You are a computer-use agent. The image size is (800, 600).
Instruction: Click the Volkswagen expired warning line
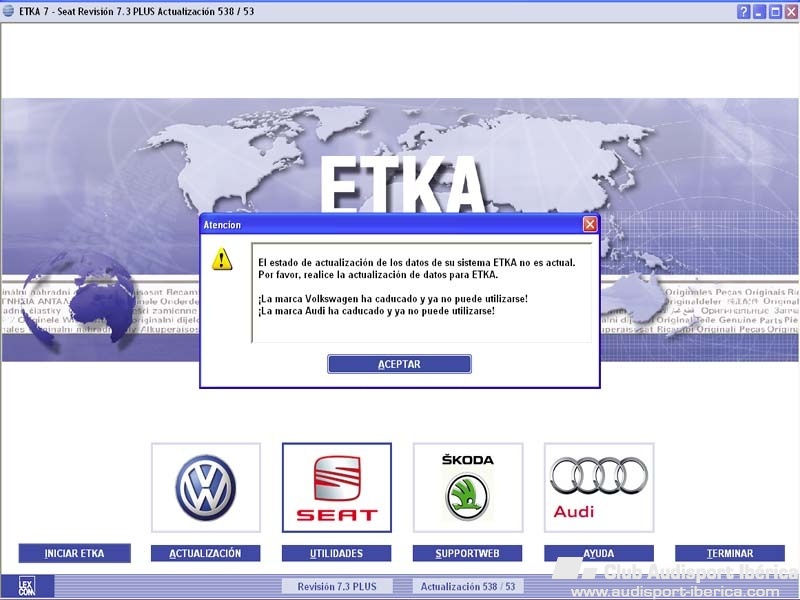(x=393, y=298)
